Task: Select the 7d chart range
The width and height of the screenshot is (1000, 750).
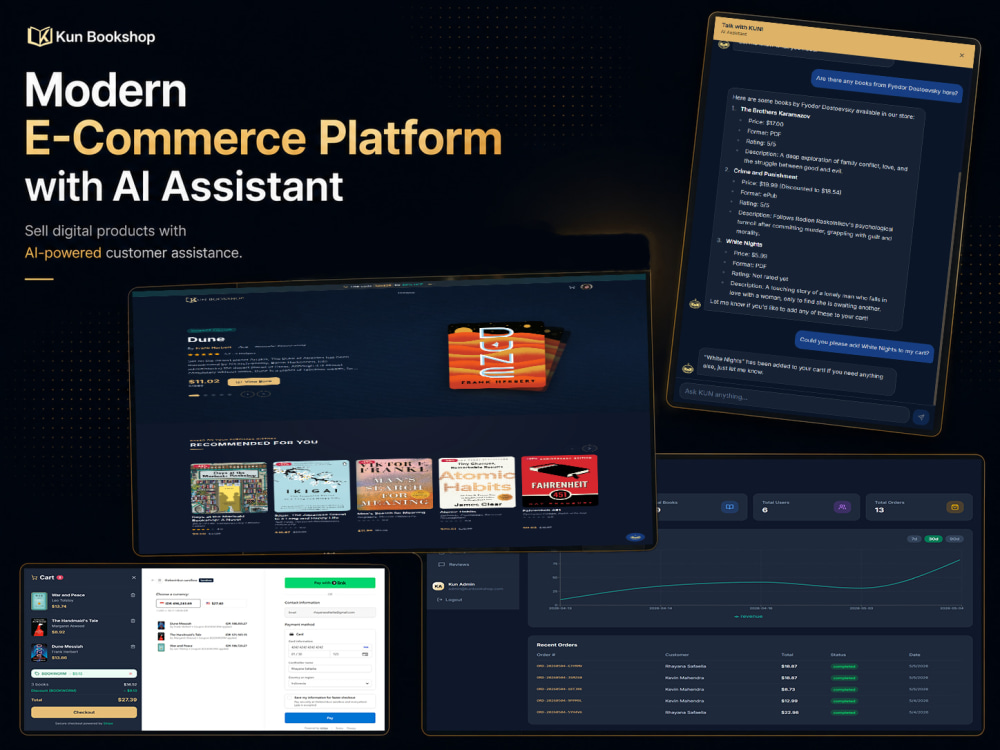Action: [x=914, y=539]
